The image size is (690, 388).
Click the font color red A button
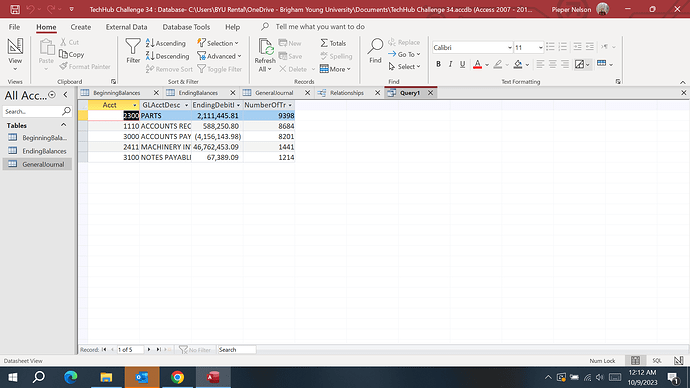(477, 64)
